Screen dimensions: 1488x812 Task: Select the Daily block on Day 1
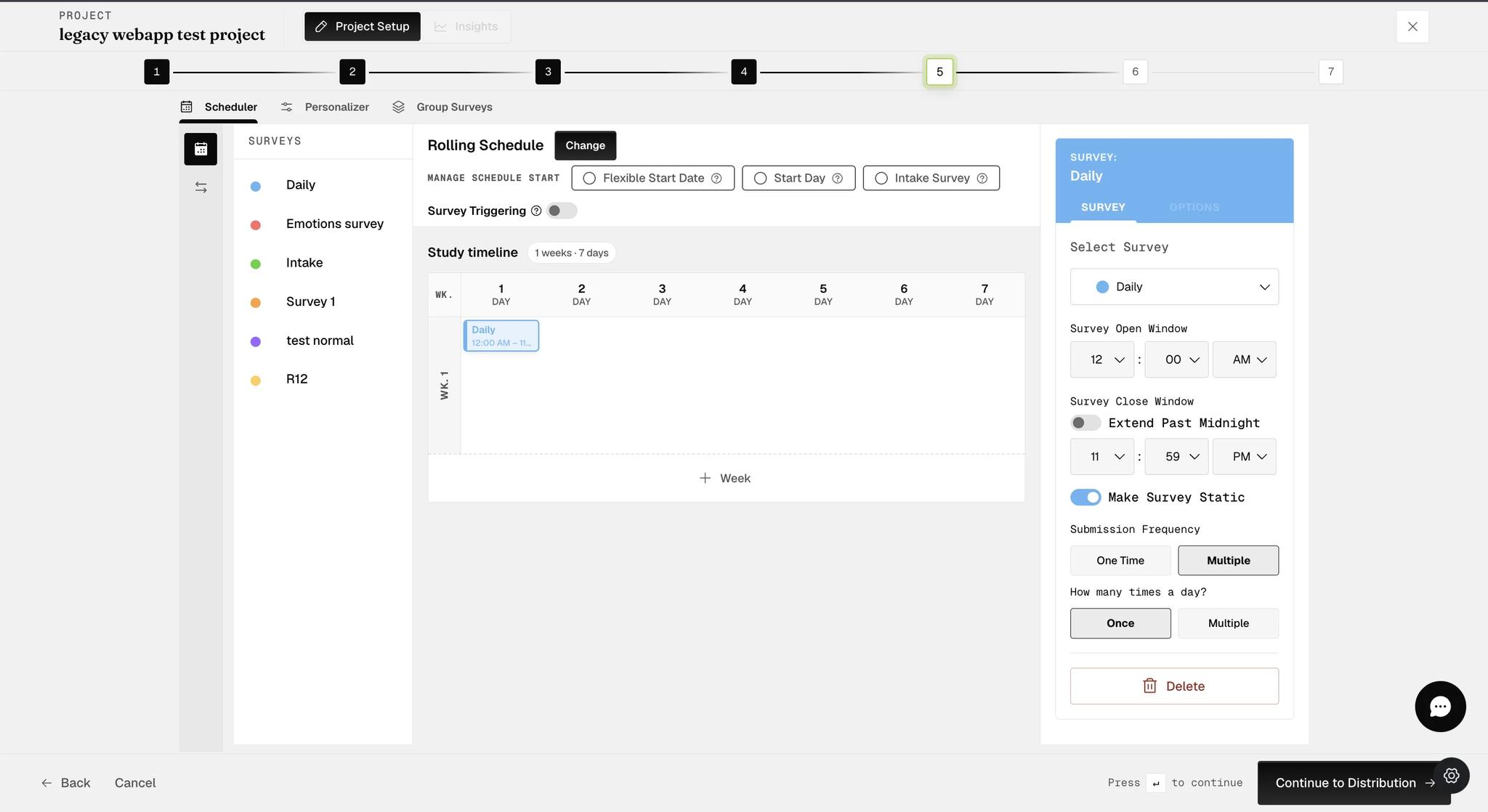[501, 336]
